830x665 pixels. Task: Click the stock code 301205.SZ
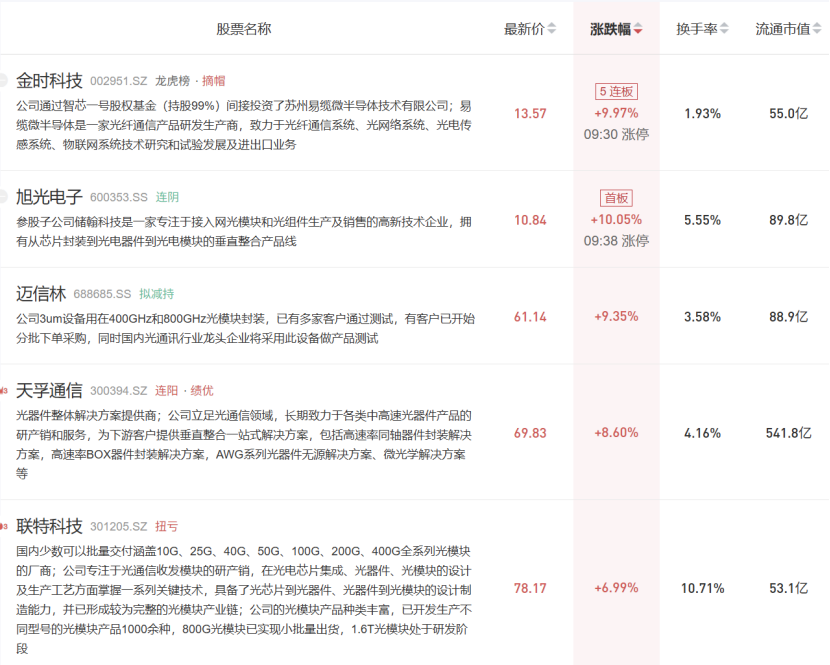tap(119, 527)
